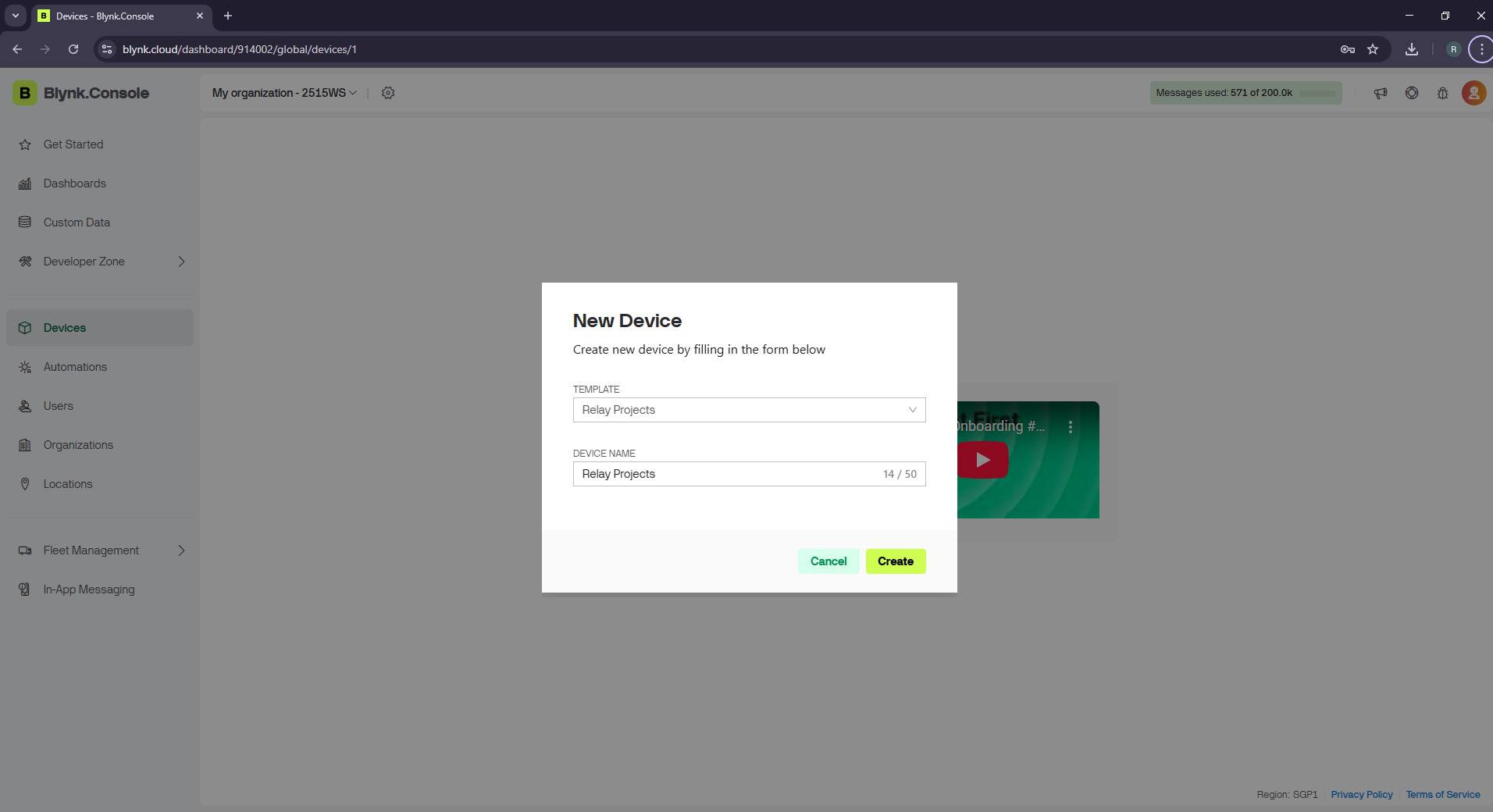Viewport: 1493px width, 812px height.
Task: Open the Privacy Policy link
Action: pos(1361,794)
